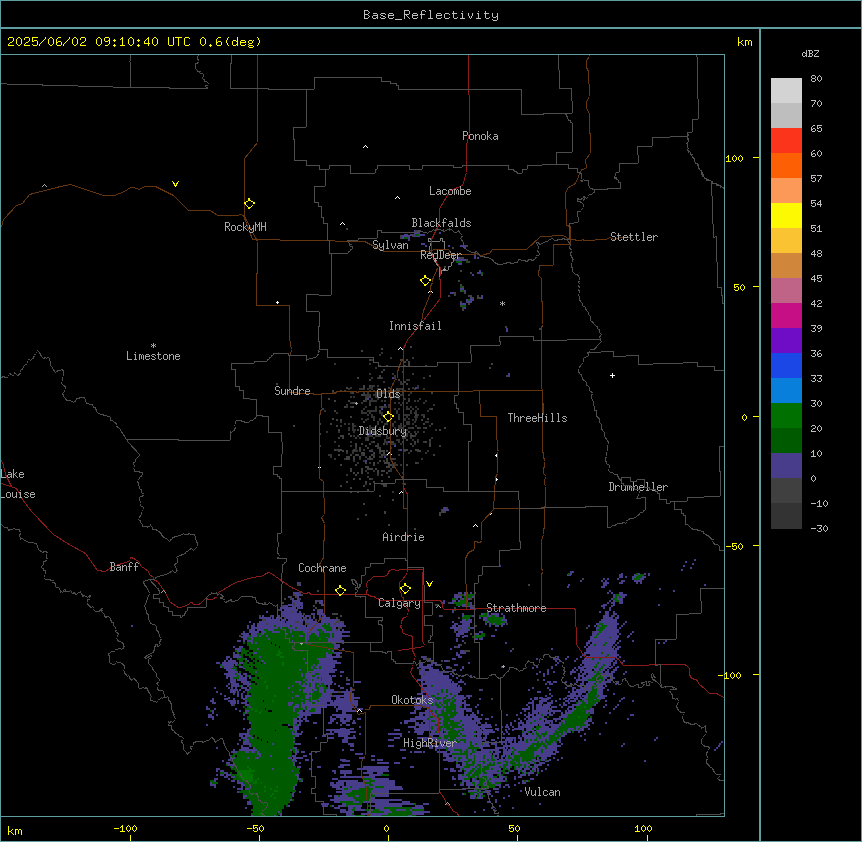
Task: Click the Sylvan map label
Action: point(390,245)
